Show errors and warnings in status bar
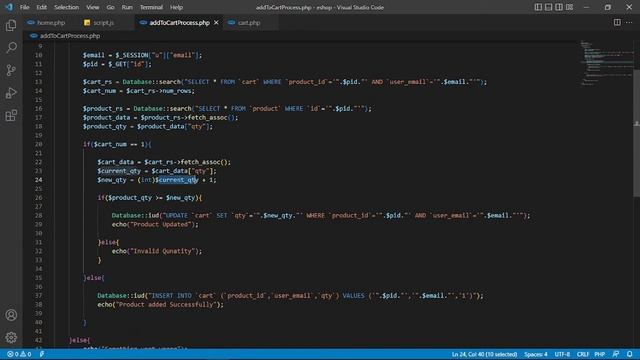This screenshot has height=360, width=640. coord(19,354)
